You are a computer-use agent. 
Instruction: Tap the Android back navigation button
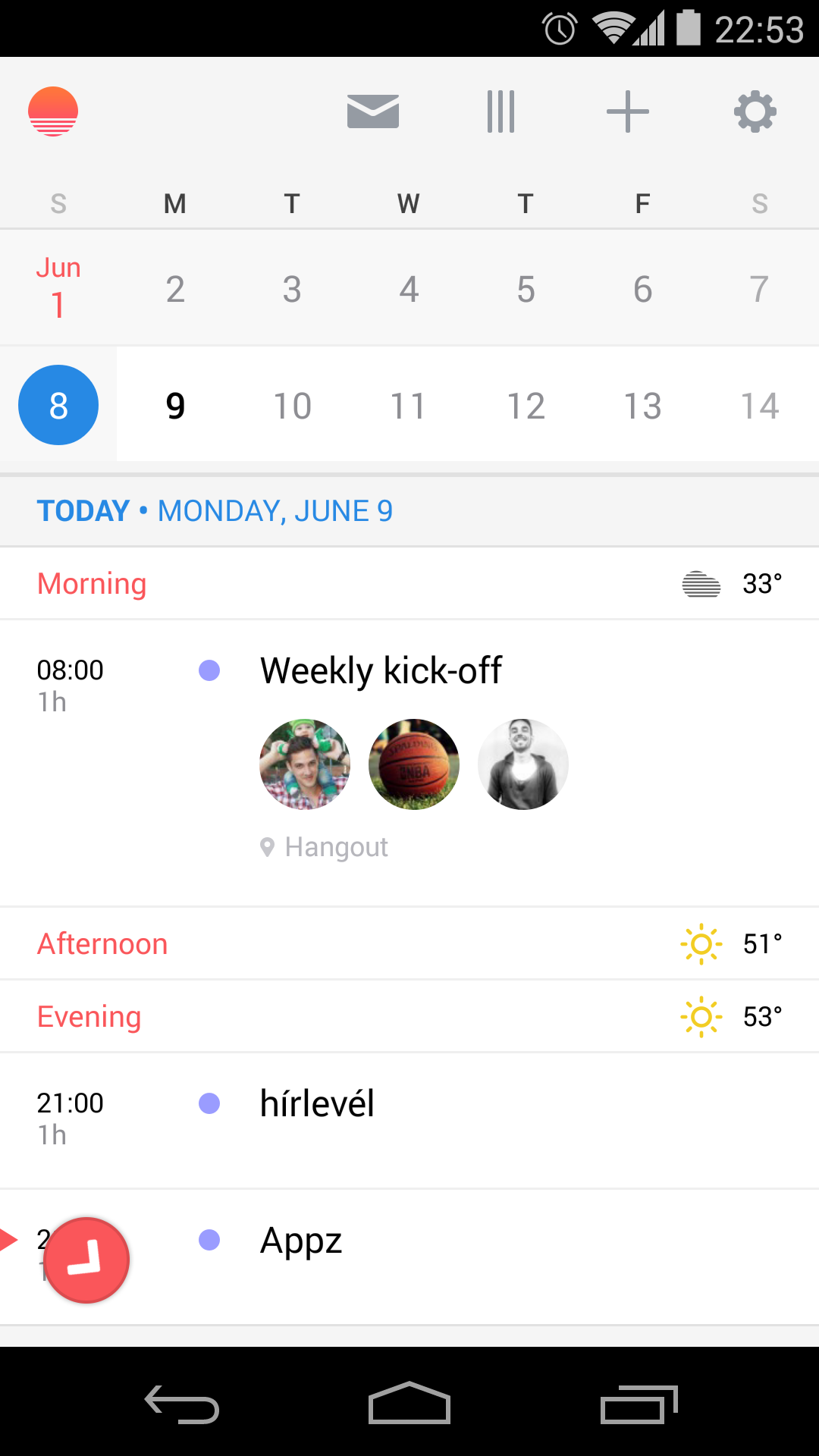182,1404
